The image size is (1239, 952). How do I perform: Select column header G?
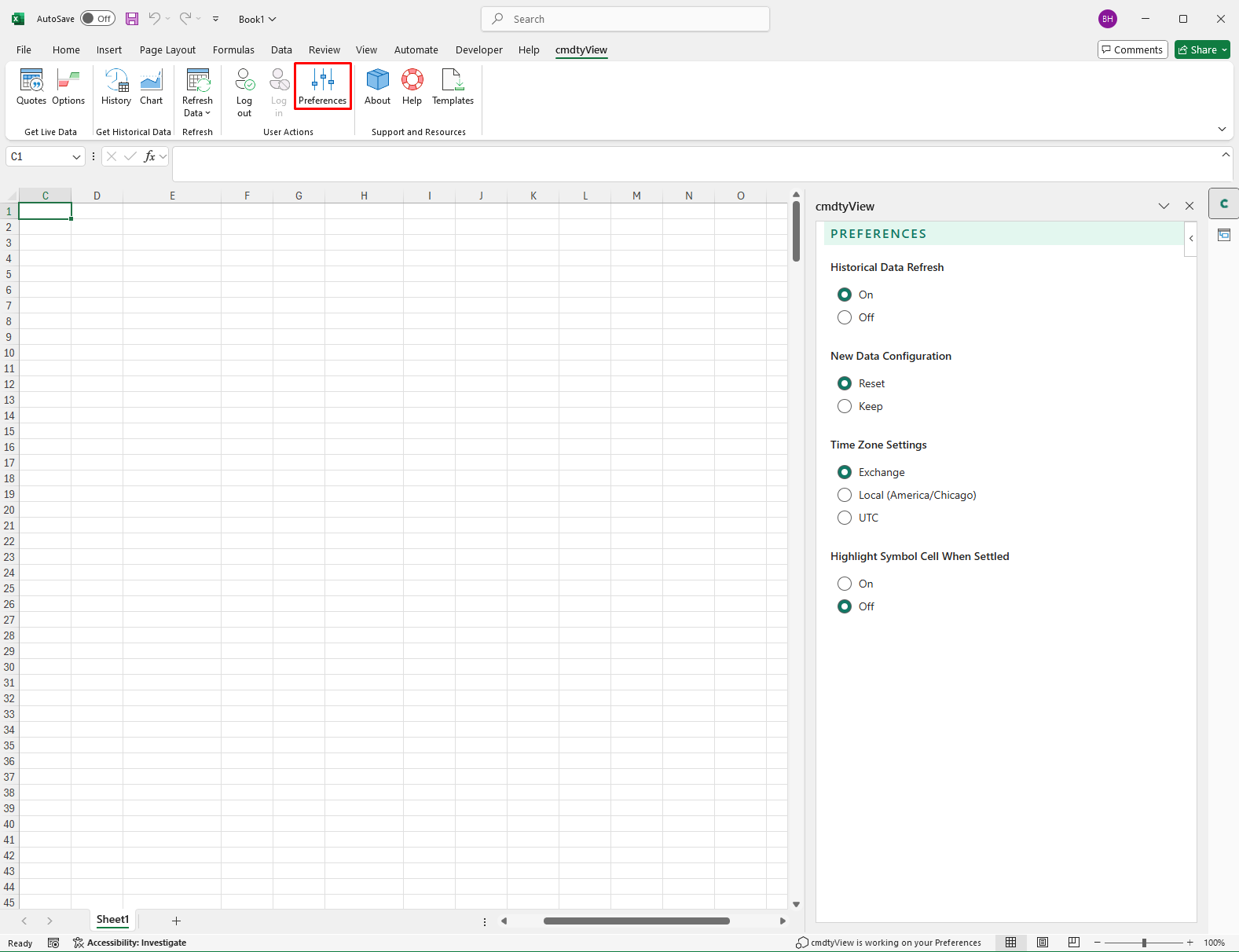coord(299,196)
